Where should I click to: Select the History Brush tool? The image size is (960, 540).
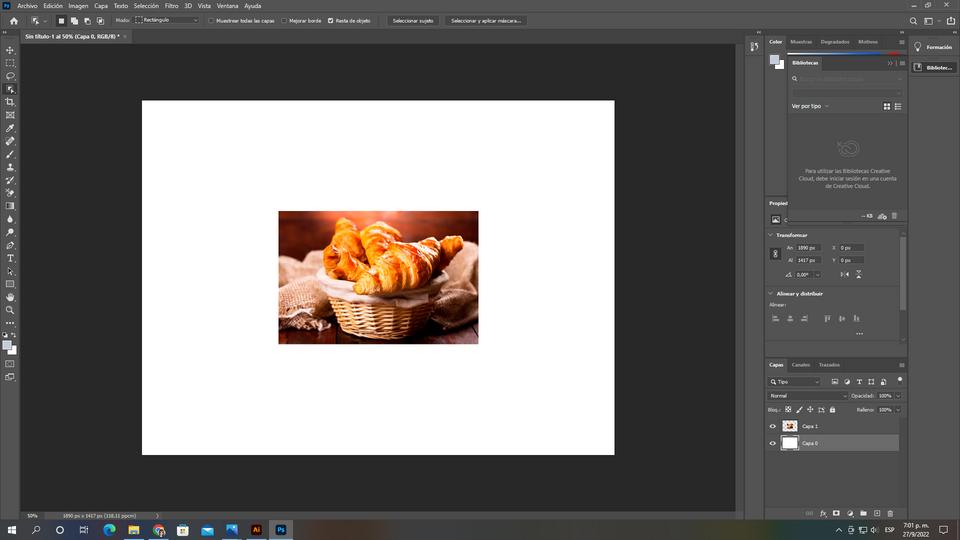point(10,180)
